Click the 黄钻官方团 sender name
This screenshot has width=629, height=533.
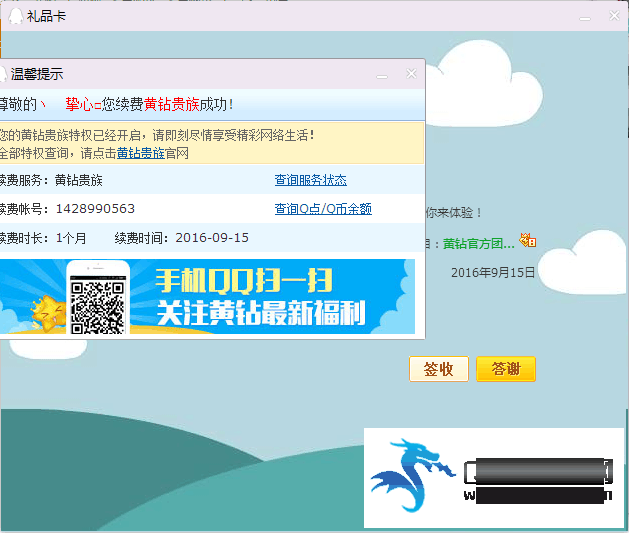coord(478,243)
